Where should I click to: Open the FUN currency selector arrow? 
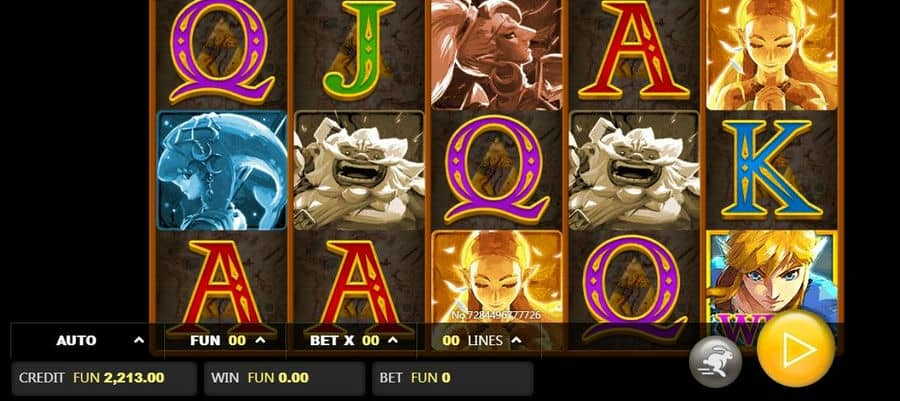click(x=260, y=340)
